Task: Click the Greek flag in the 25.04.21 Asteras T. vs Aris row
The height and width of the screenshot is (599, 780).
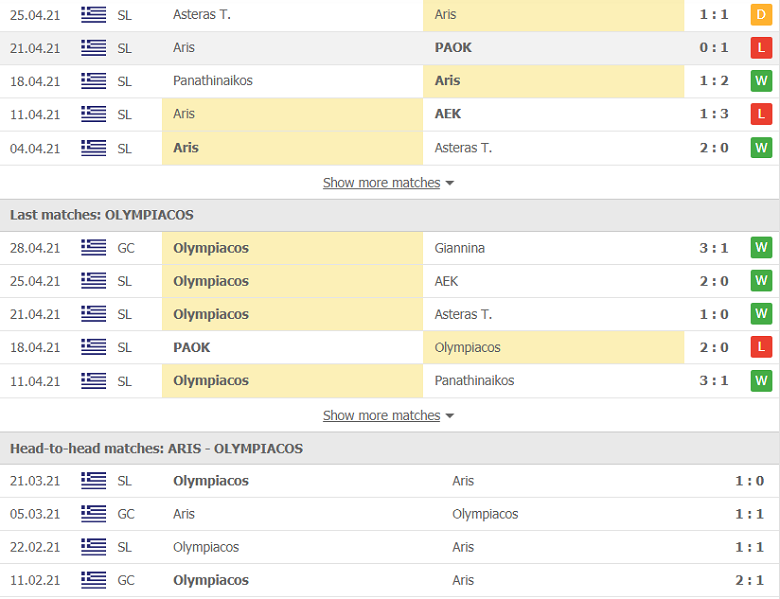Action: (94, 15)
